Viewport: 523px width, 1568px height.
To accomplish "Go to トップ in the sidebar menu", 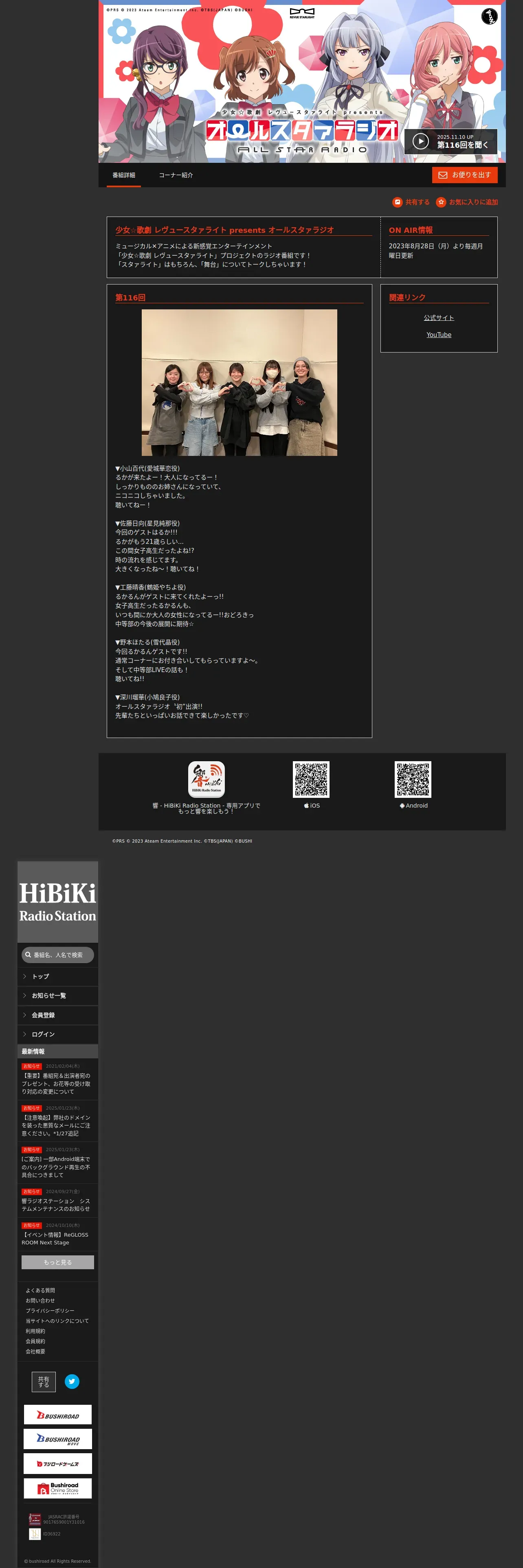I will click(x=58, y=977).
